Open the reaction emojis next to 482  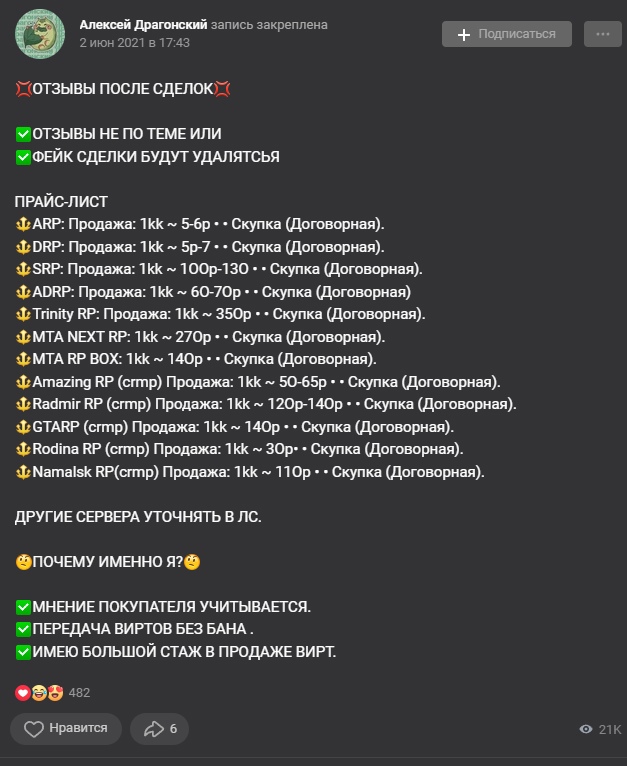pyautogui.click(x=39, y=692)
